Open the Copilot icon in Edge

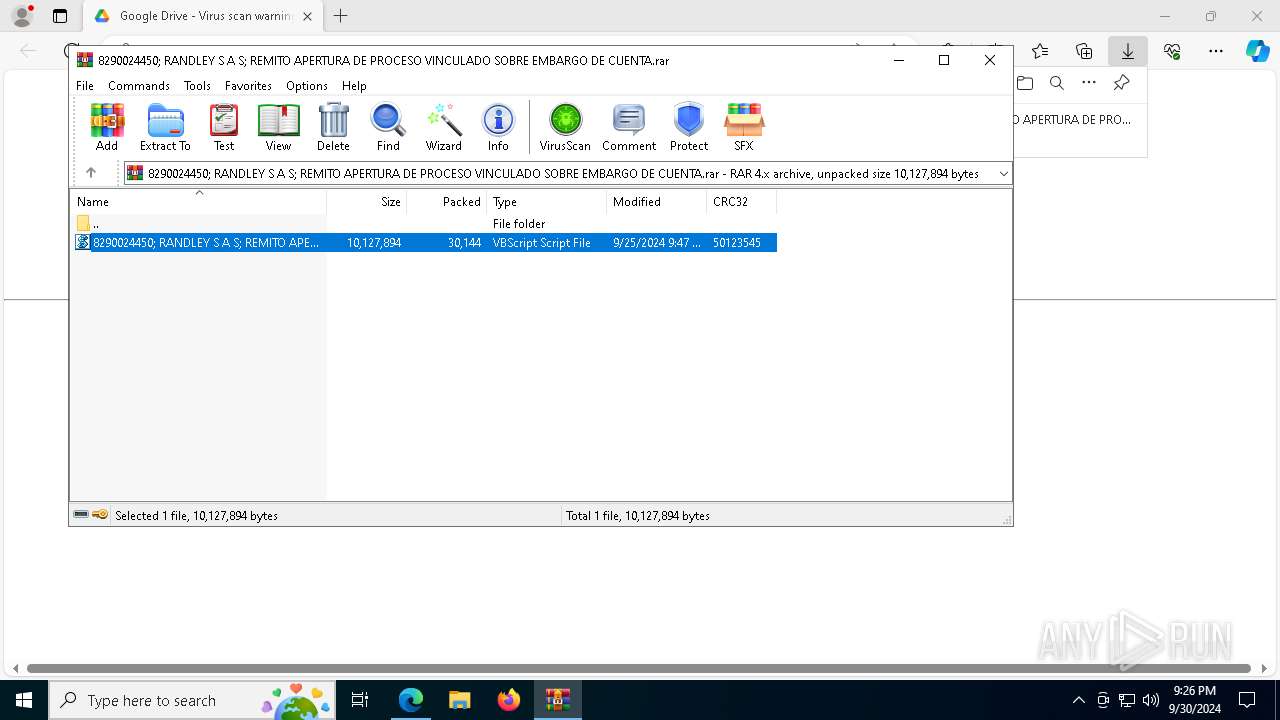pos(1257,51)
